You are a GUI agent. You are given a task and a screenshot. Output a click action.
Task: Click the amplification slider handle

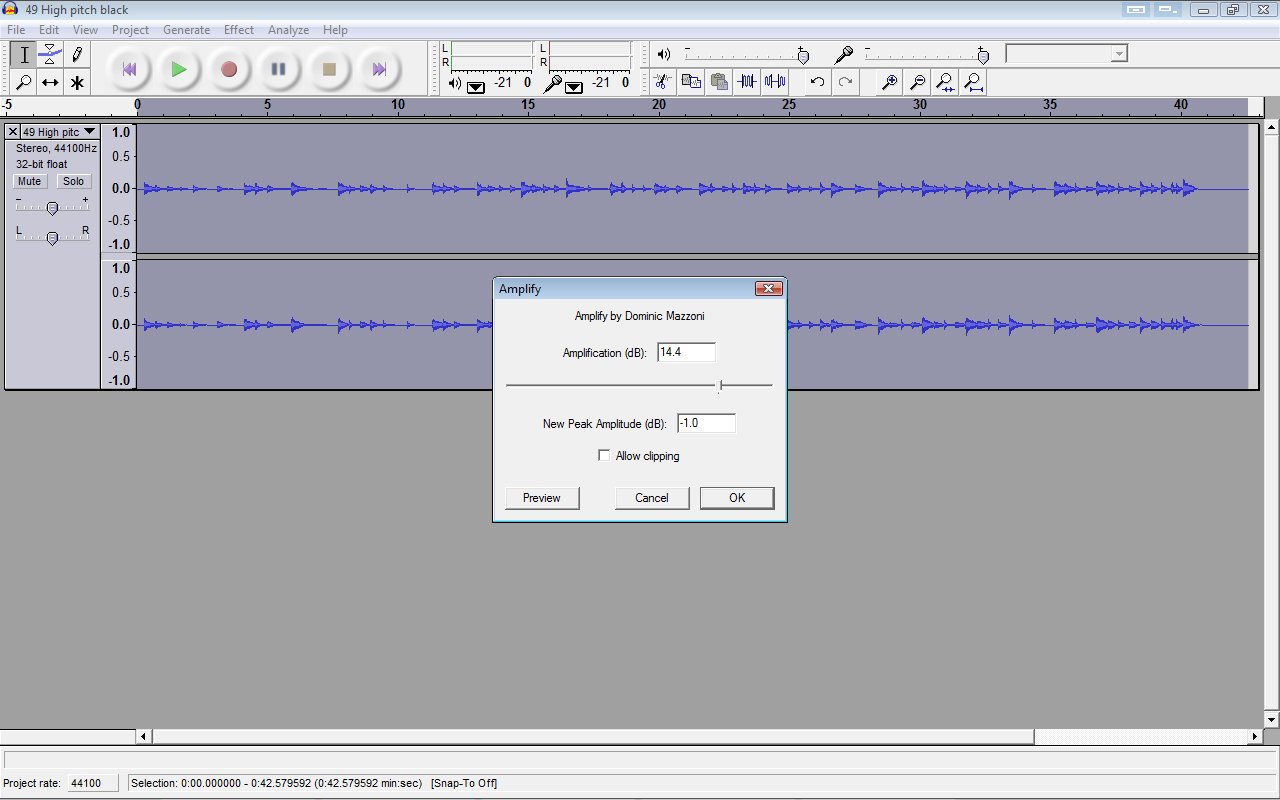pyautogui.click(x=721, y=385)
